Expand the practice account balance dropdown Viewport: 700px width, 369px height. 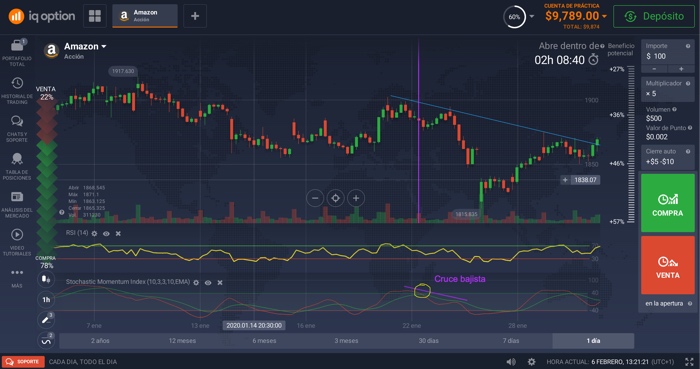click(x=604, y=16)
